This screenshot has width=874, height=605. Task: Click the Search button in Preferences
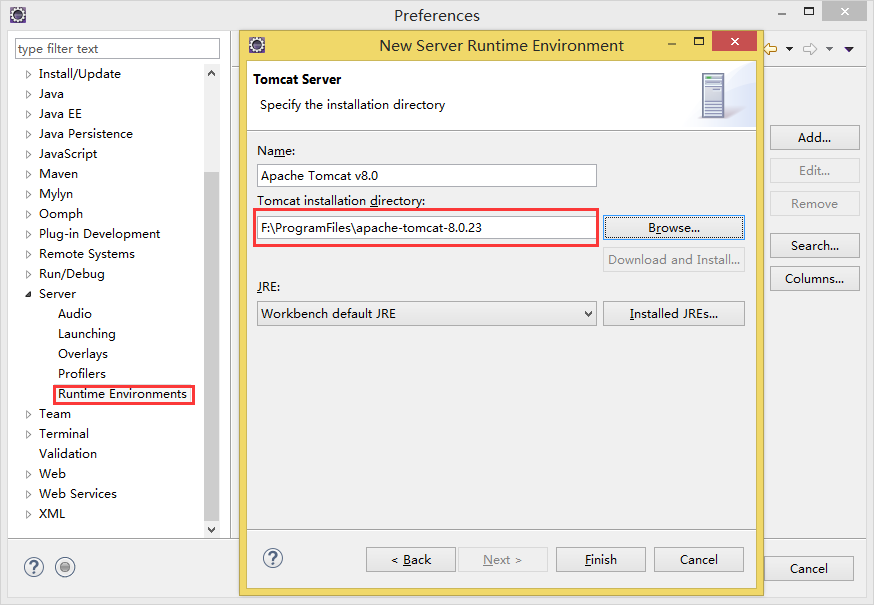[x=814, y=245]
